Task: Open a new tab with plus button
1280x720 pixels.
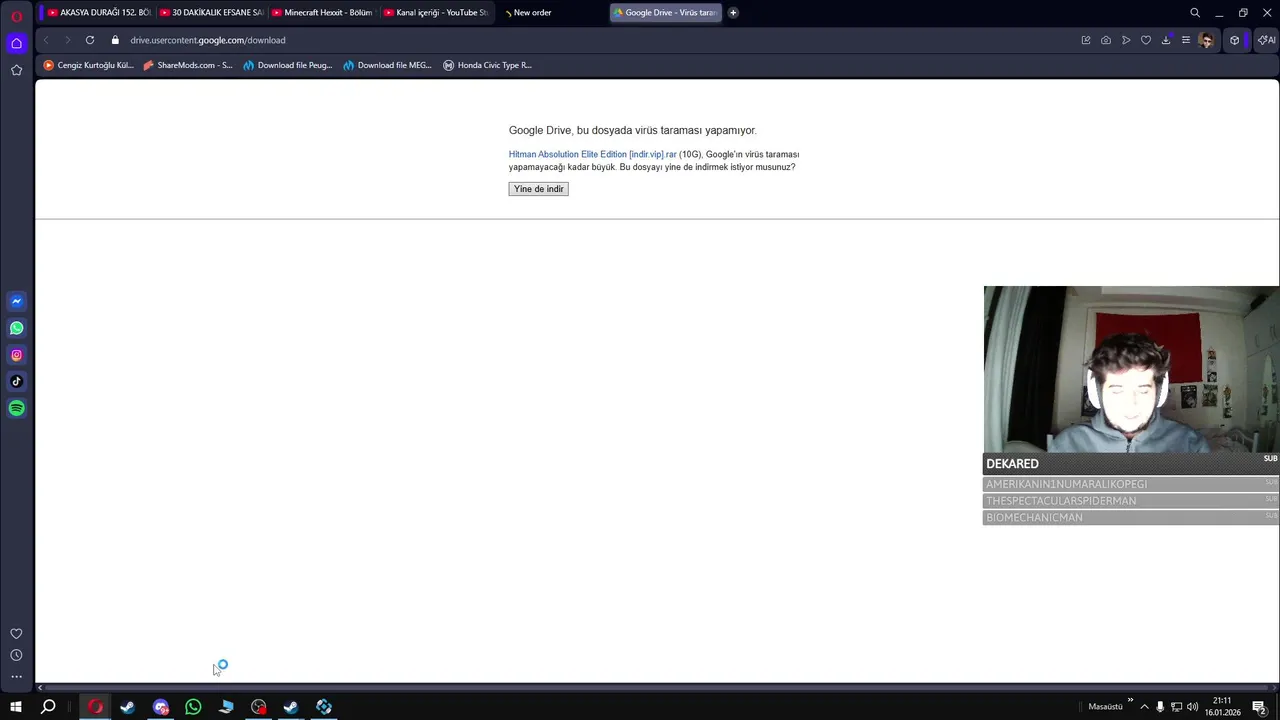Action: pyautogui.click(x=733, y=13)
